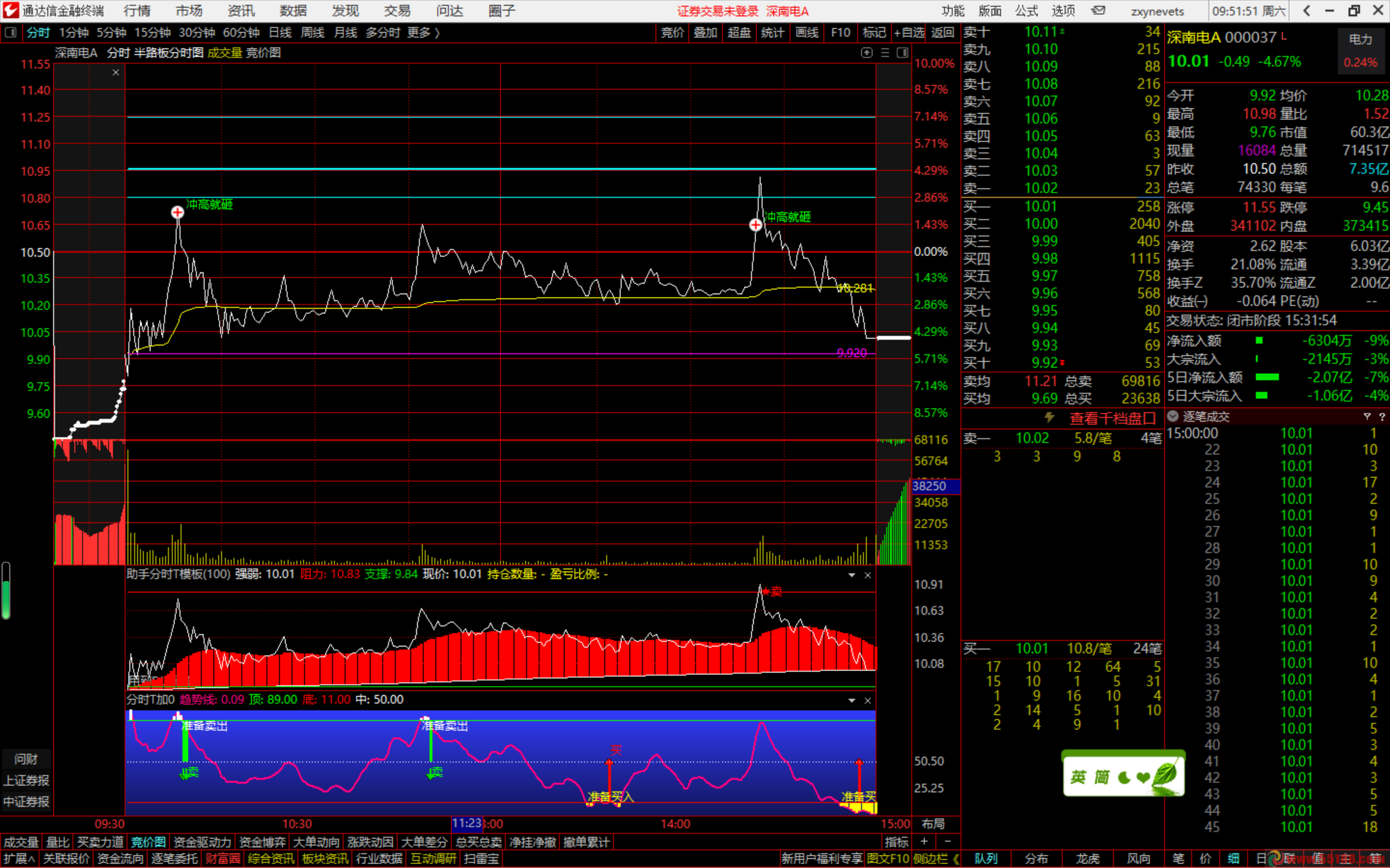
Task: Switch to the 1分钟 timeframe tab
Action: (x=73, y=33)
